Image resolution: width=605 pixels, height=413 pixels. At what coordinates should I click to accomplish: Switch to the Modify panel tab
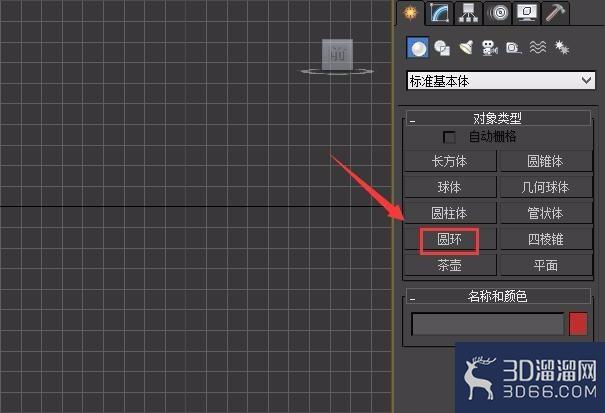439,13
